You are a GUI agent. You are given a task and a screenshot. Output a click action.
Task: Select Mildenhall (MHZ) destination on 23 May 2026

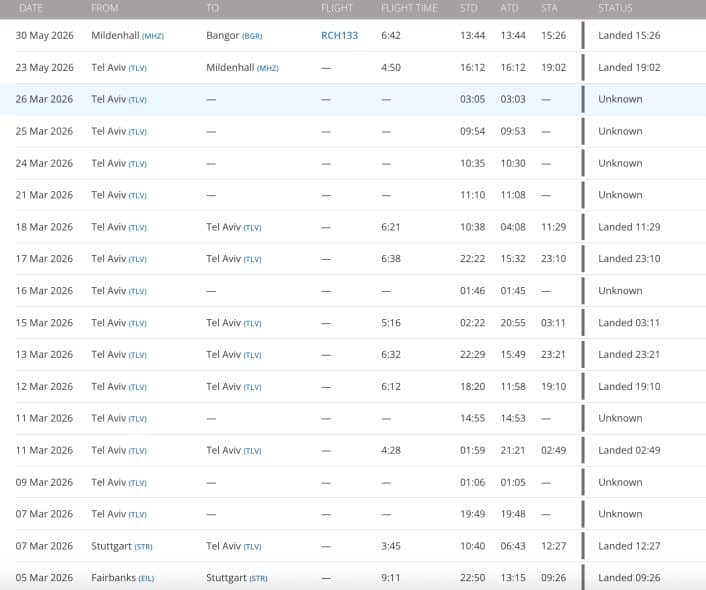point(242,68)
